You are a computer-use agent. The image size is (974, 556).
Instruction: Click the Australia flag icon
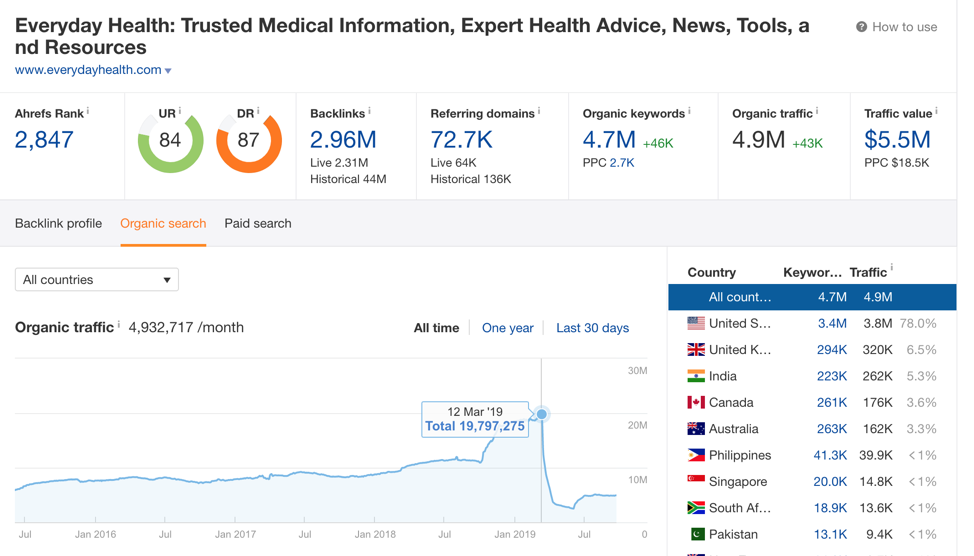[x=696, y=429]
